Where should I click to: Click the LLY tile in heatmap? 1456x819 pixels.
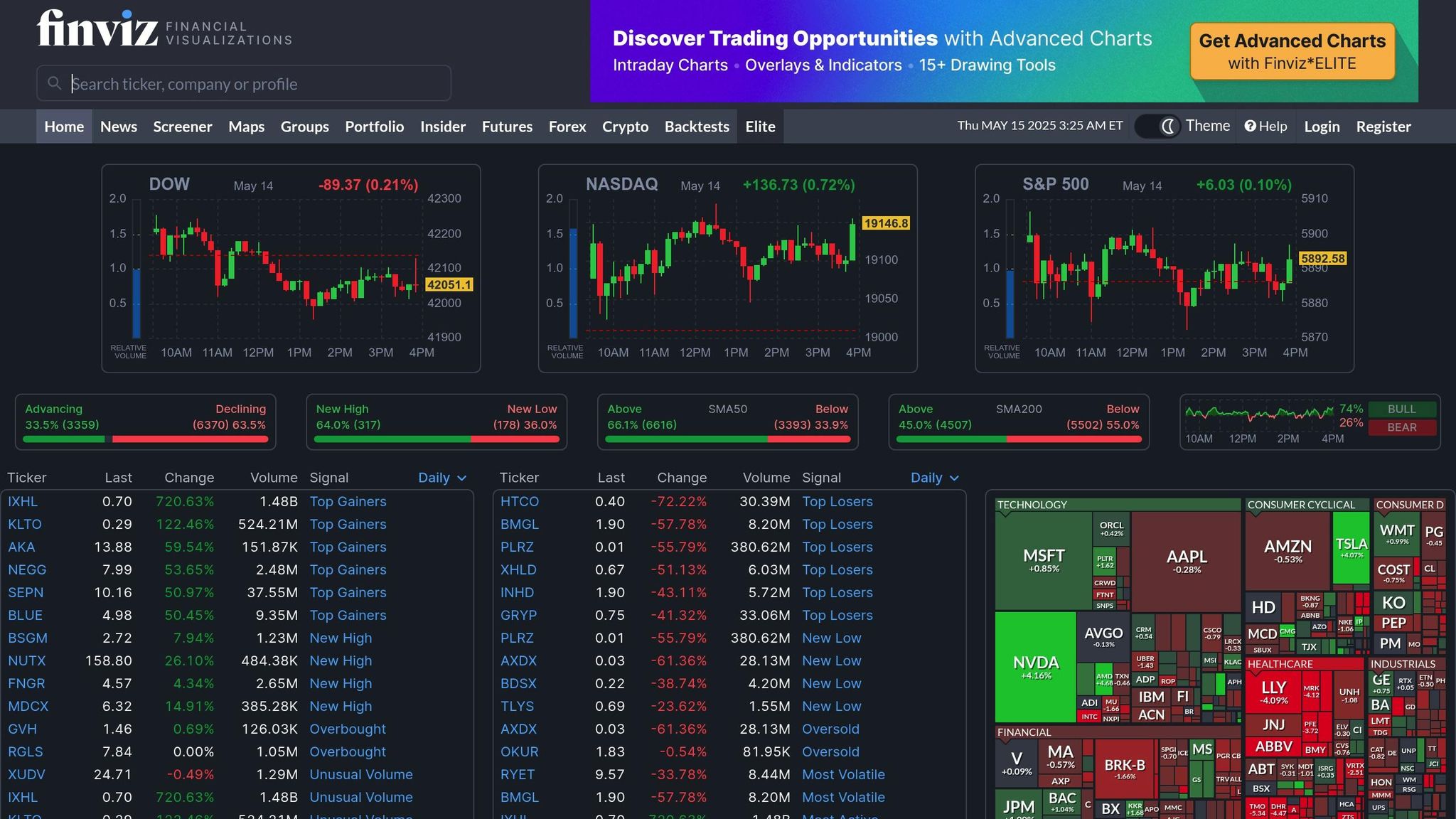(1273, 691)
